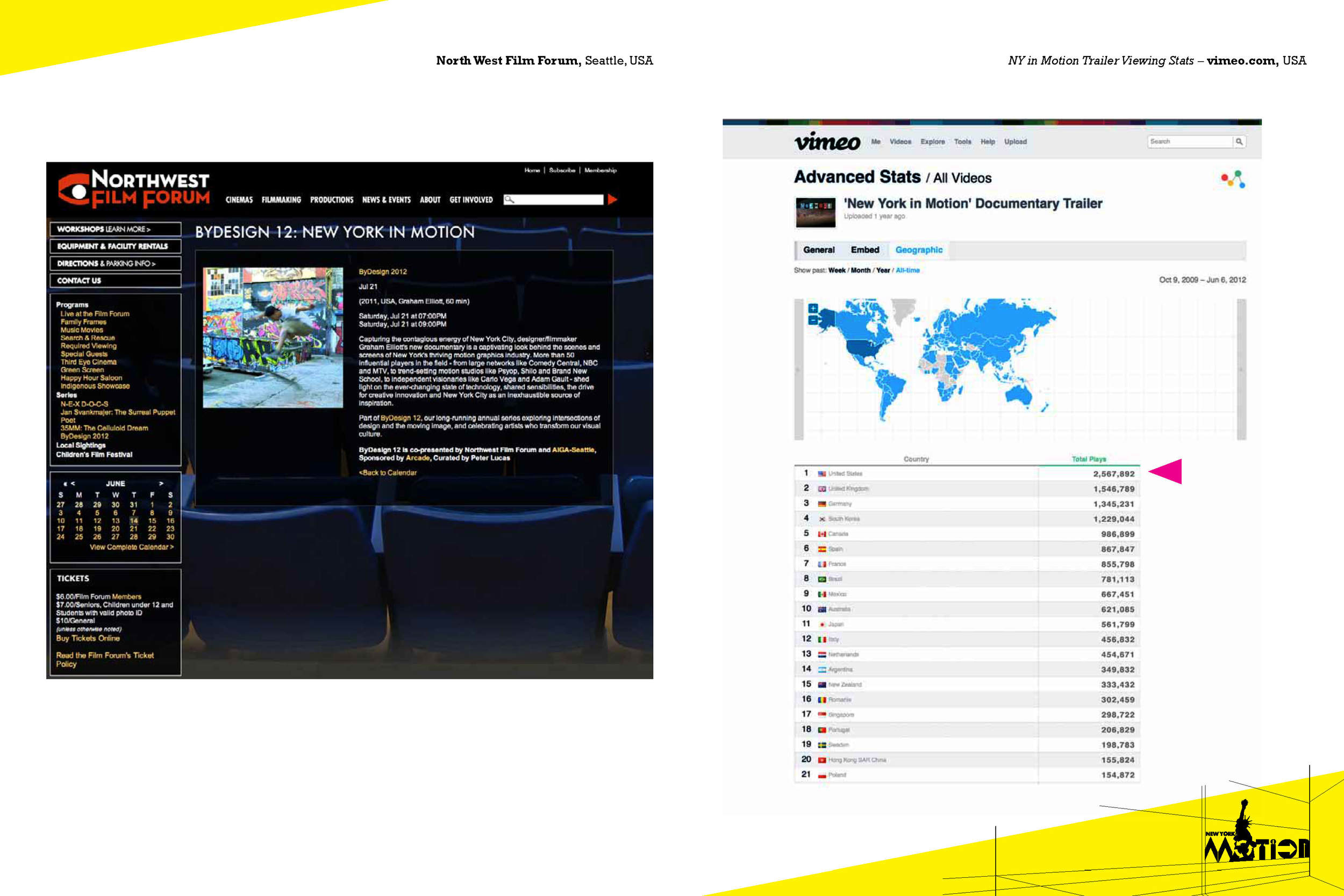Click the Film Forum search field
The image size is (1344, 896).
coord(553,199)
